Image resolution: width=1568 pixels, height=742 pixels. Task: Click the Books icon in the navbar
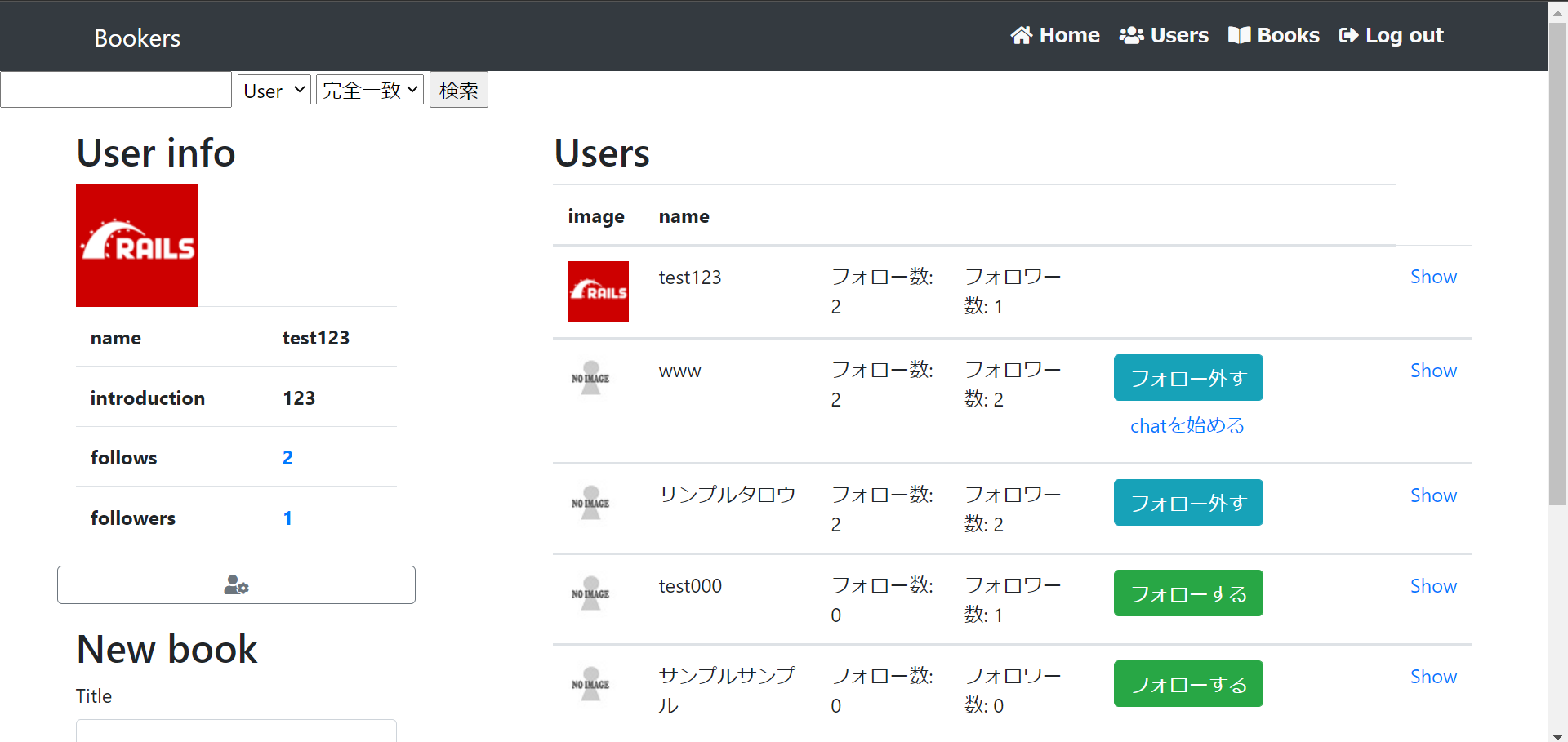pyautogui.click(x=1241, y=35)
